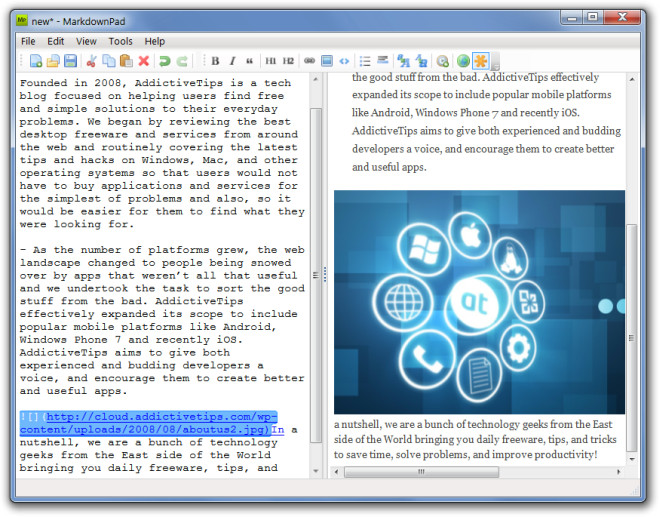This screenshot has width=660, height=517.
Task: Click the first blue font-size icon
Action: click(x=403, y=61)
